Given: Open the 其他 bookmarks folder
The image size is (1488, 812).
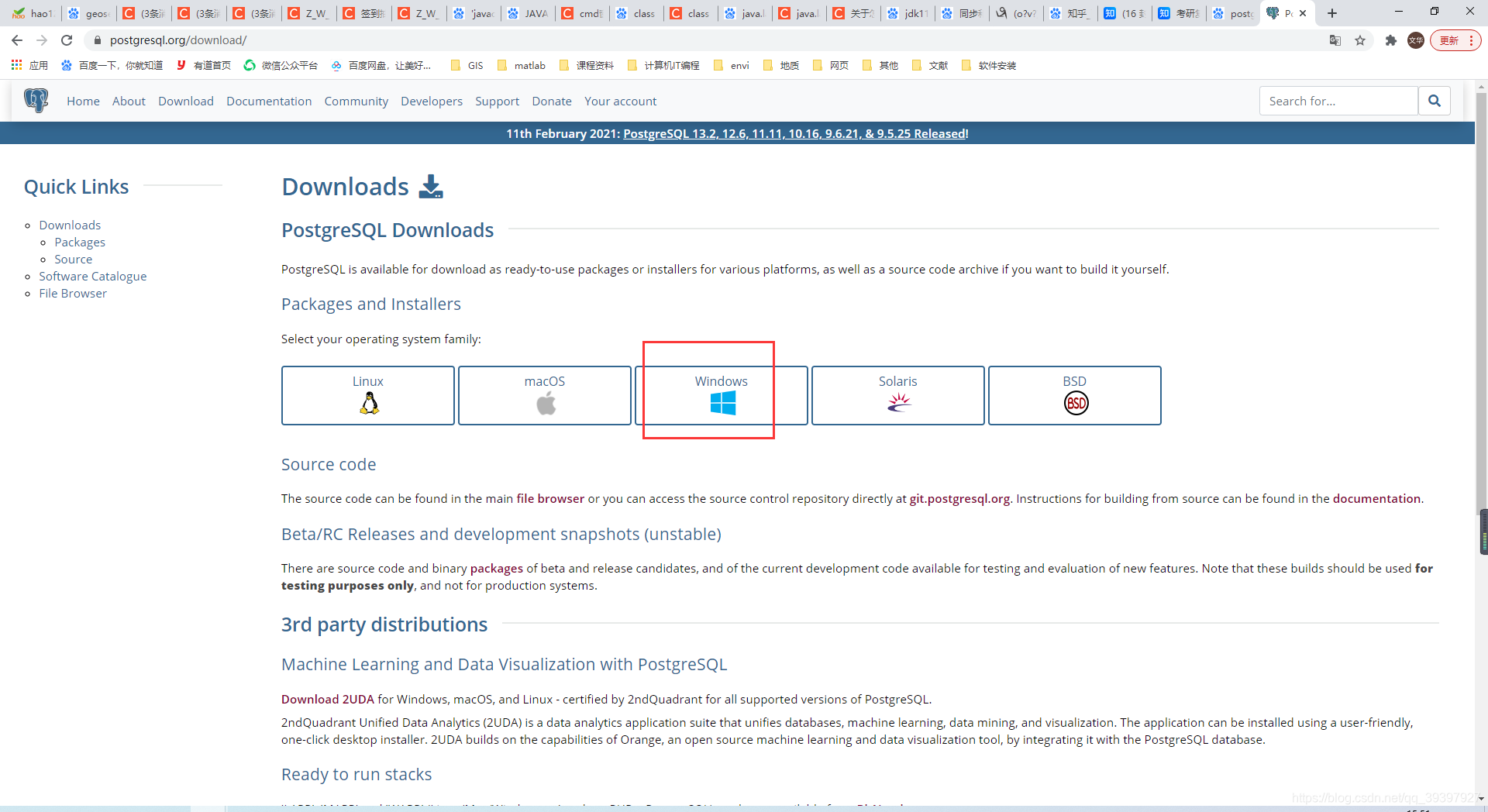Looking at the screenshot, I should [880, 65].
